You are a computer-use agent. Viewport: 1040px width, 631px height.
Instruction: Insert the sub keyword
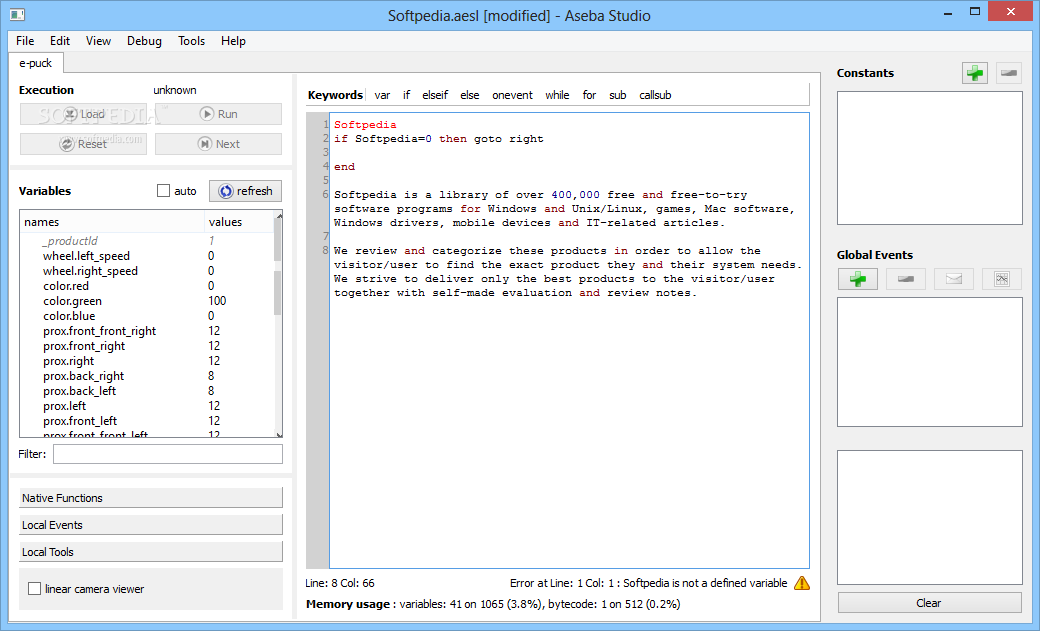coord(618,95)
